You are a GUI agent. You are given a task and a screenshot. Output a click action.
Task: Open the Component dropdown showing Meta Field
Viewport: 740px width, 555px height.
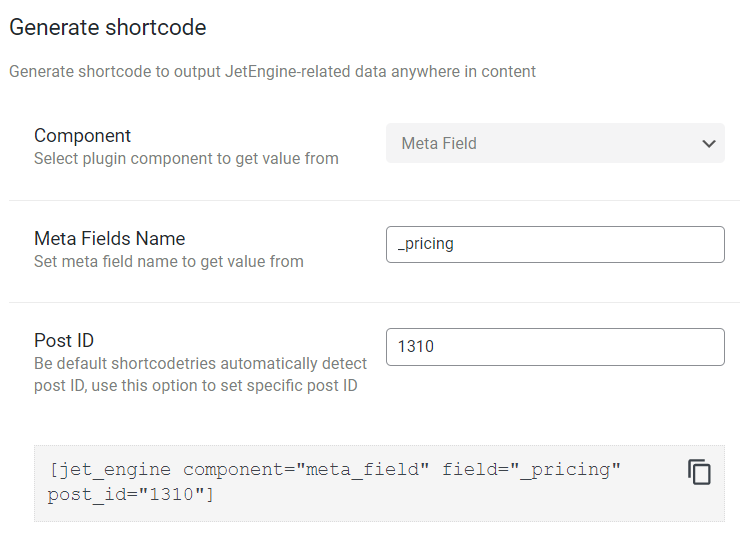point(555,143)
